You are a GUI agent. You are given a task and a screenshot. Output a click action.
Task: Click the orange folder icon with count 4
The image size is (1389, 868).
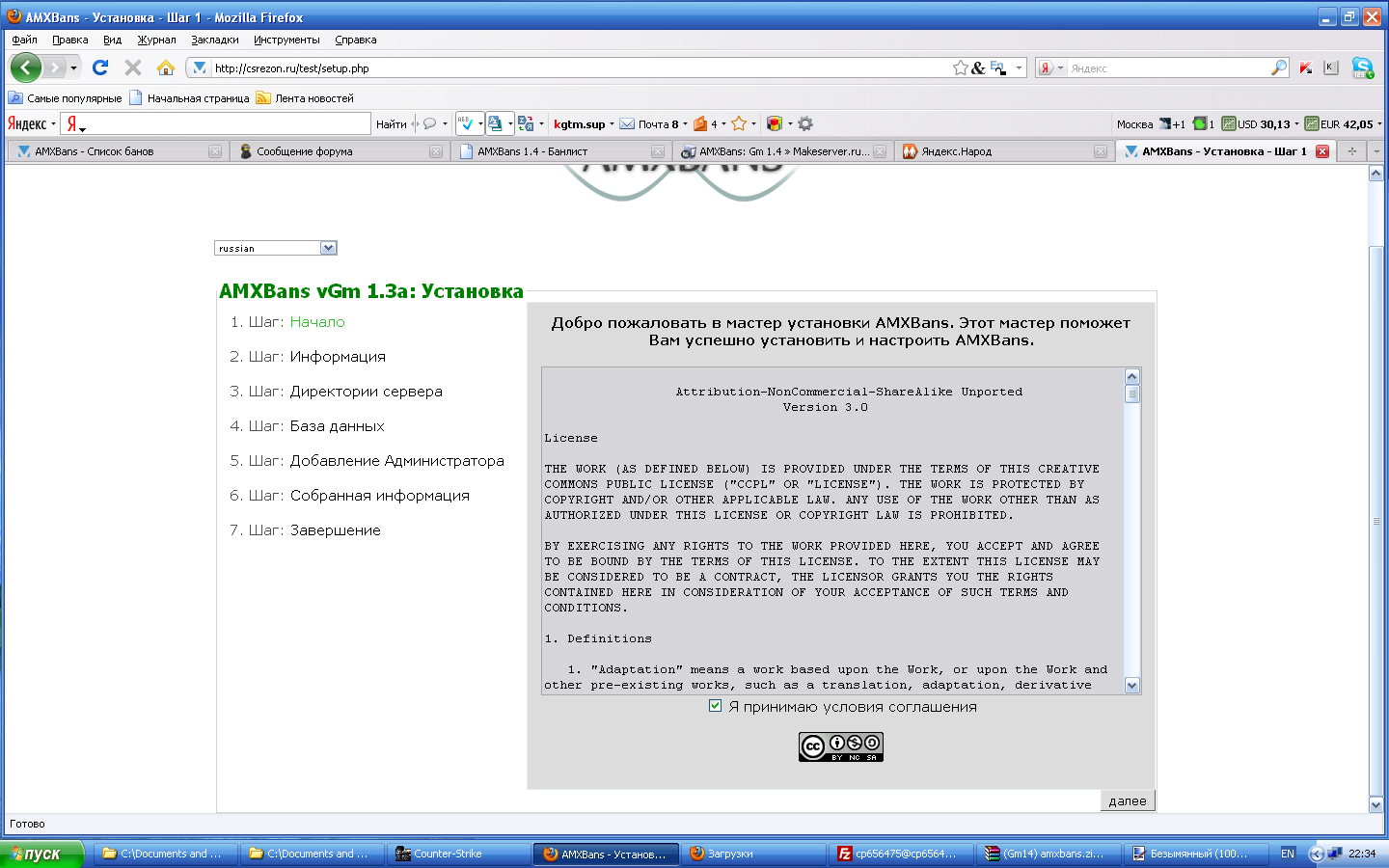tap(700, 123)
